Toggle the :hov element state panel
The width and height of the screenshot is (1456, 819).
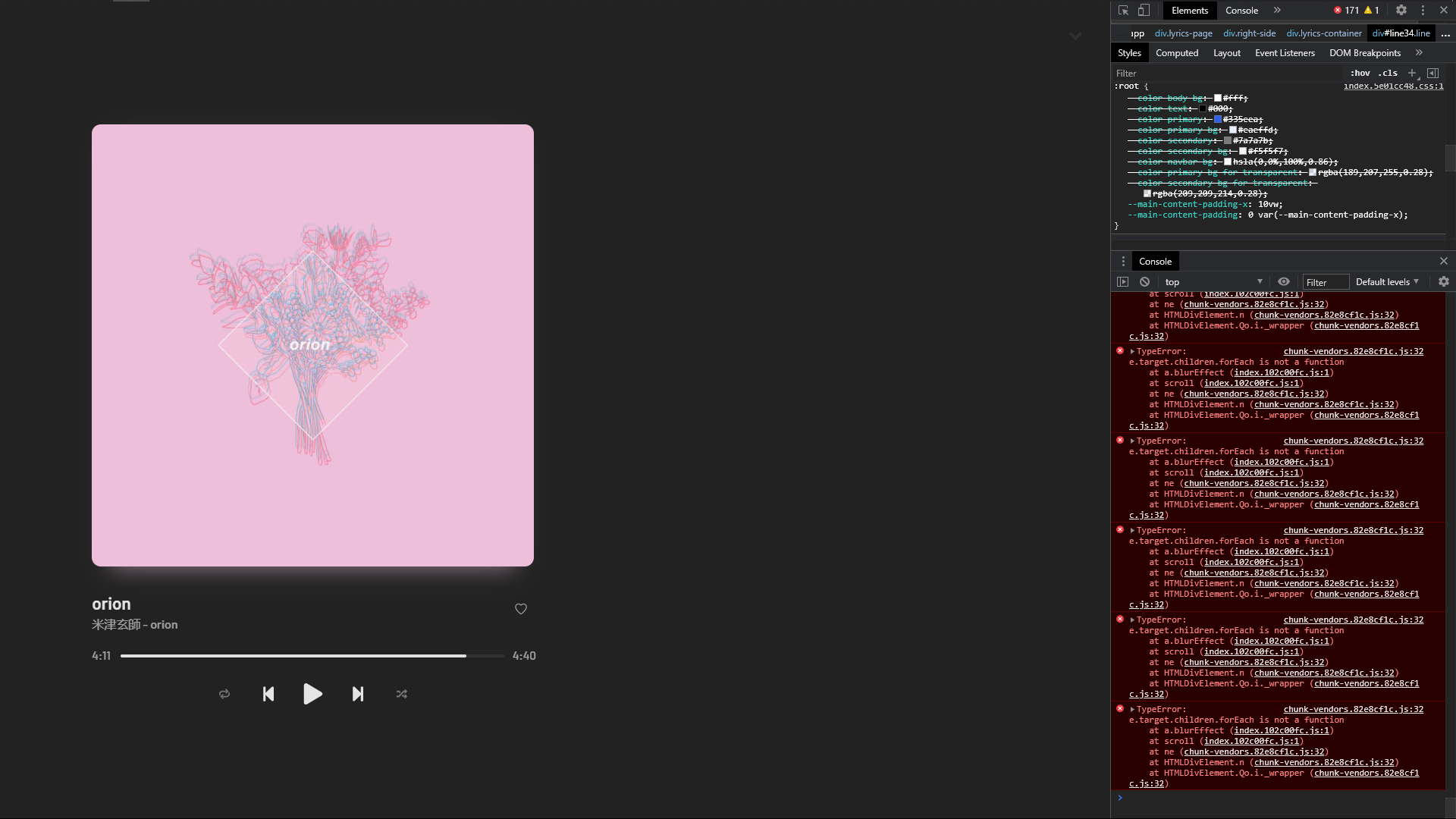click(x=1360, y=74)
